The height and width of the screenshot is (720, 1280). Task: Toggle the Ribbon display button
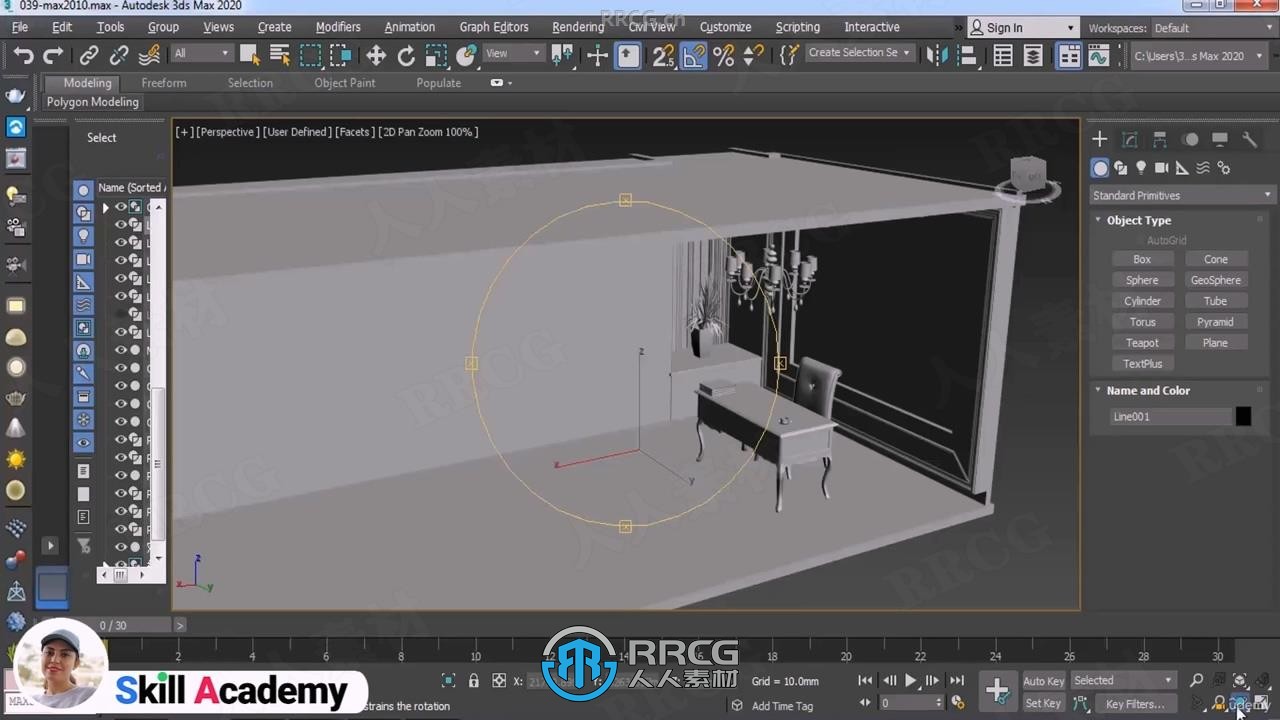coord(1069,56)
